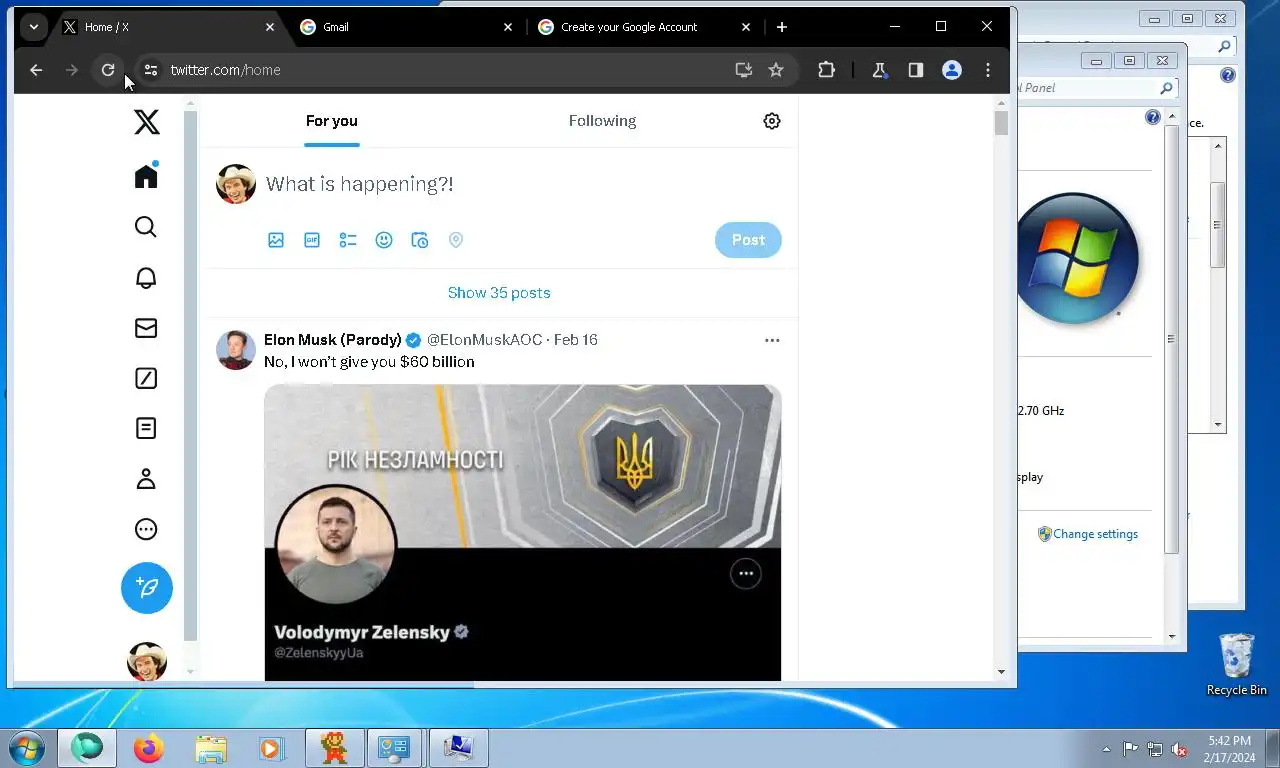View site information icon in address bar
The height and width of the screenshot is (768, 1280).
(151, 70)
